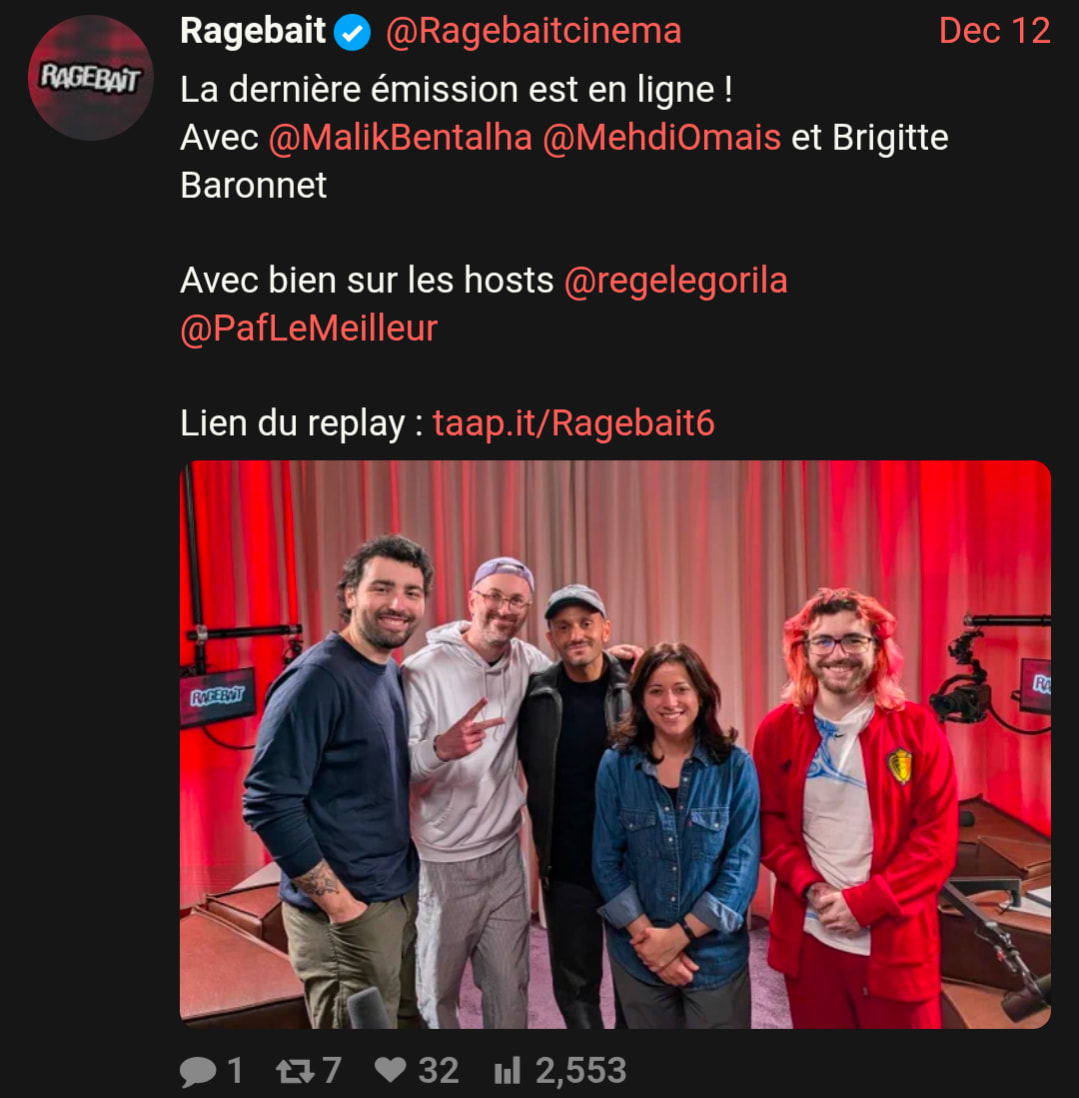Click the retweet arrows icon
The width and height of the screenshot is (1079, 1098).
click(x=295, y=1071)
